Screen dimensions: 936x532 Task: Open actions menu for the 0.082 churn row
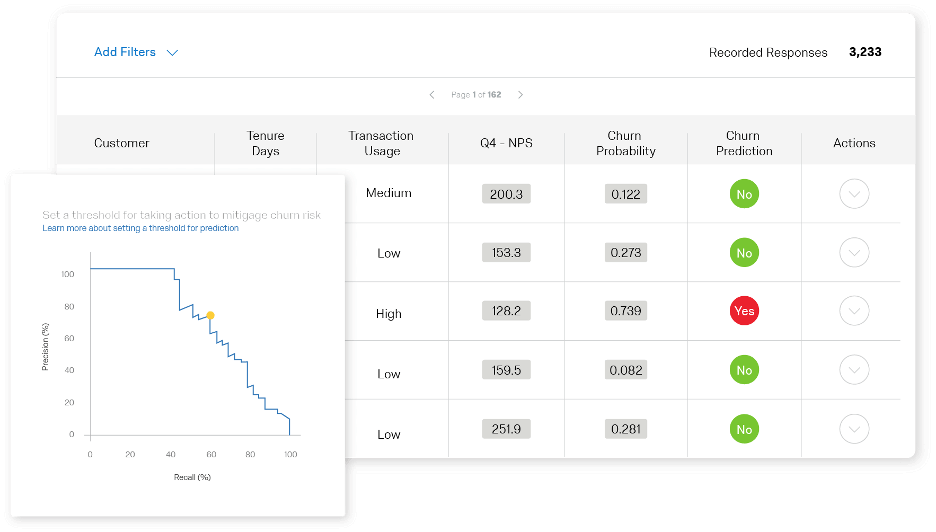(x=854, y=370)
